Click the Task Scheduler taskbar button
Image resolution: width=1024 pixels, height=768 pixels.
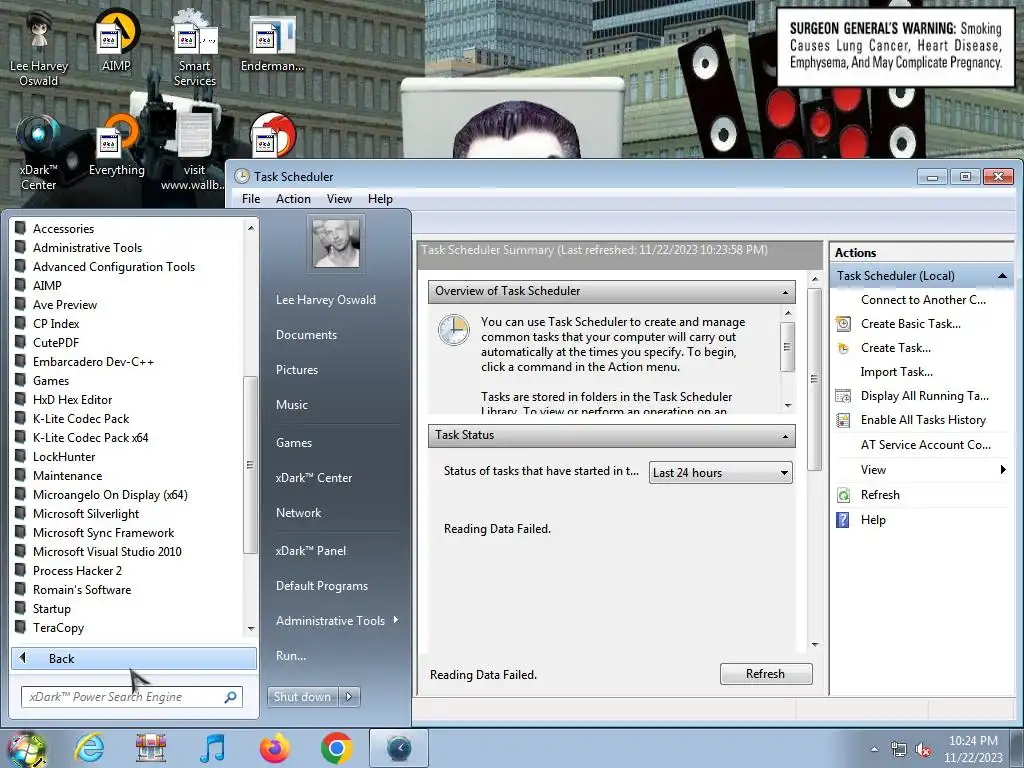[399, 748]
